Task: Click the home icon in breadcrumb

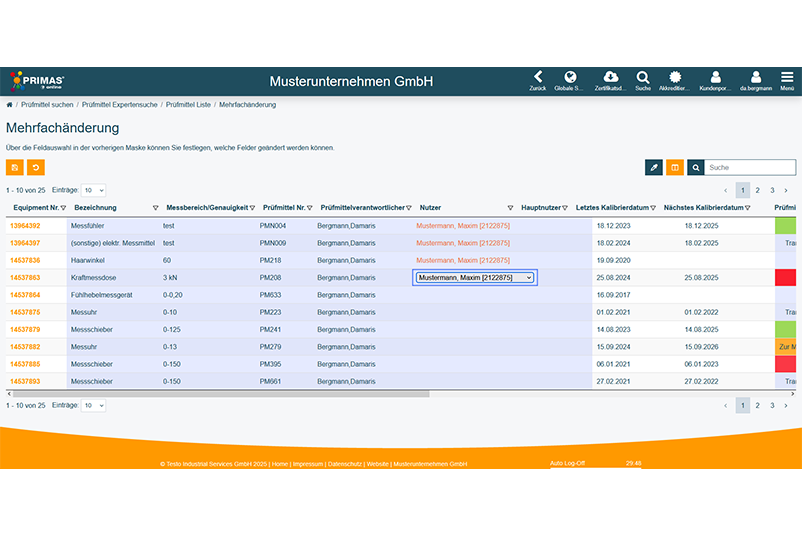Action: 10,104
